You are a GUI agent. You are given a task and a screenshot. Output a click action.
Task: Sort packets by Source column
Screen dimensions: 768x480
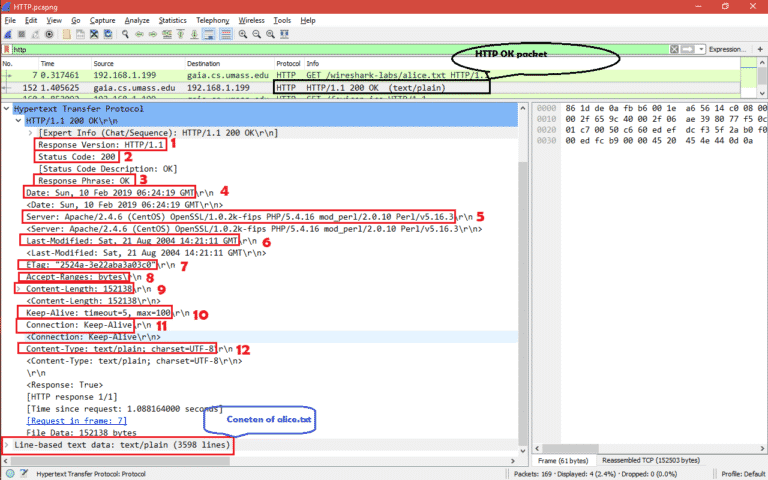[x=138, y=64]
